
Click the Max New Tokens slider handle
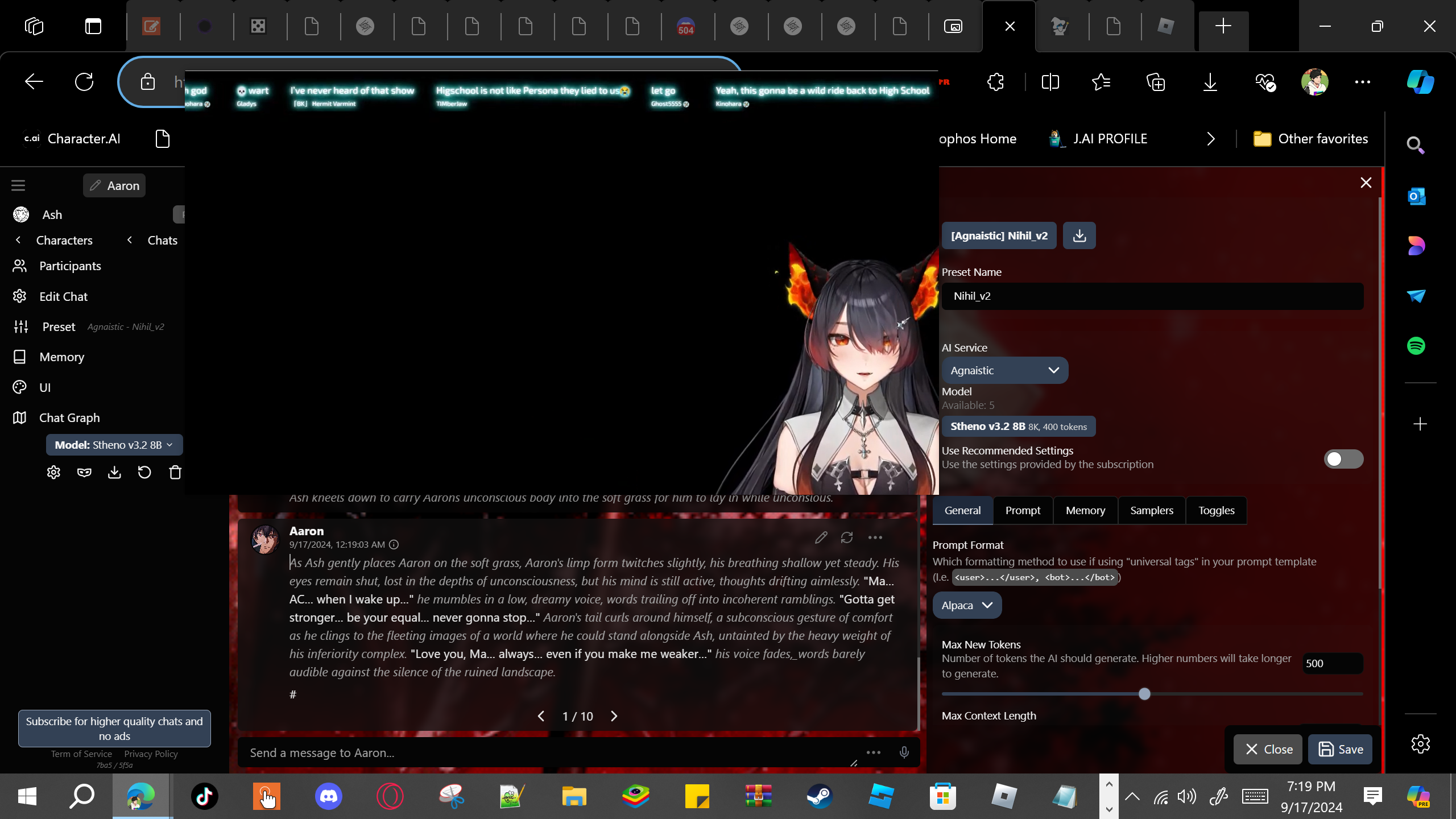click(x=1144, y=694)
